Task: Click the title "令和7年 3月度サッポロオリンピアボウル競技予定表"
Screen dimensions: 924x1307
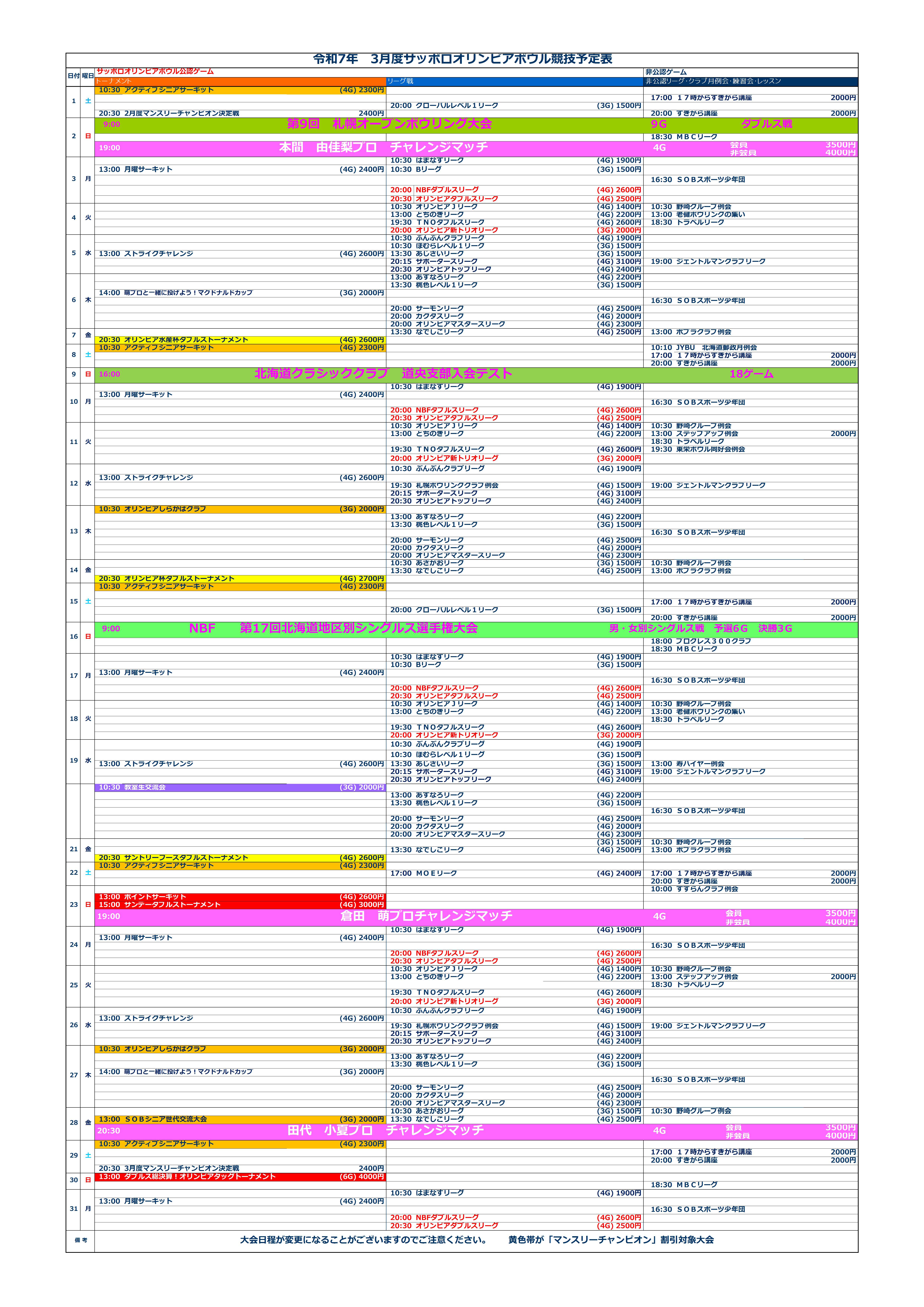Action: (x=462, y=59)
